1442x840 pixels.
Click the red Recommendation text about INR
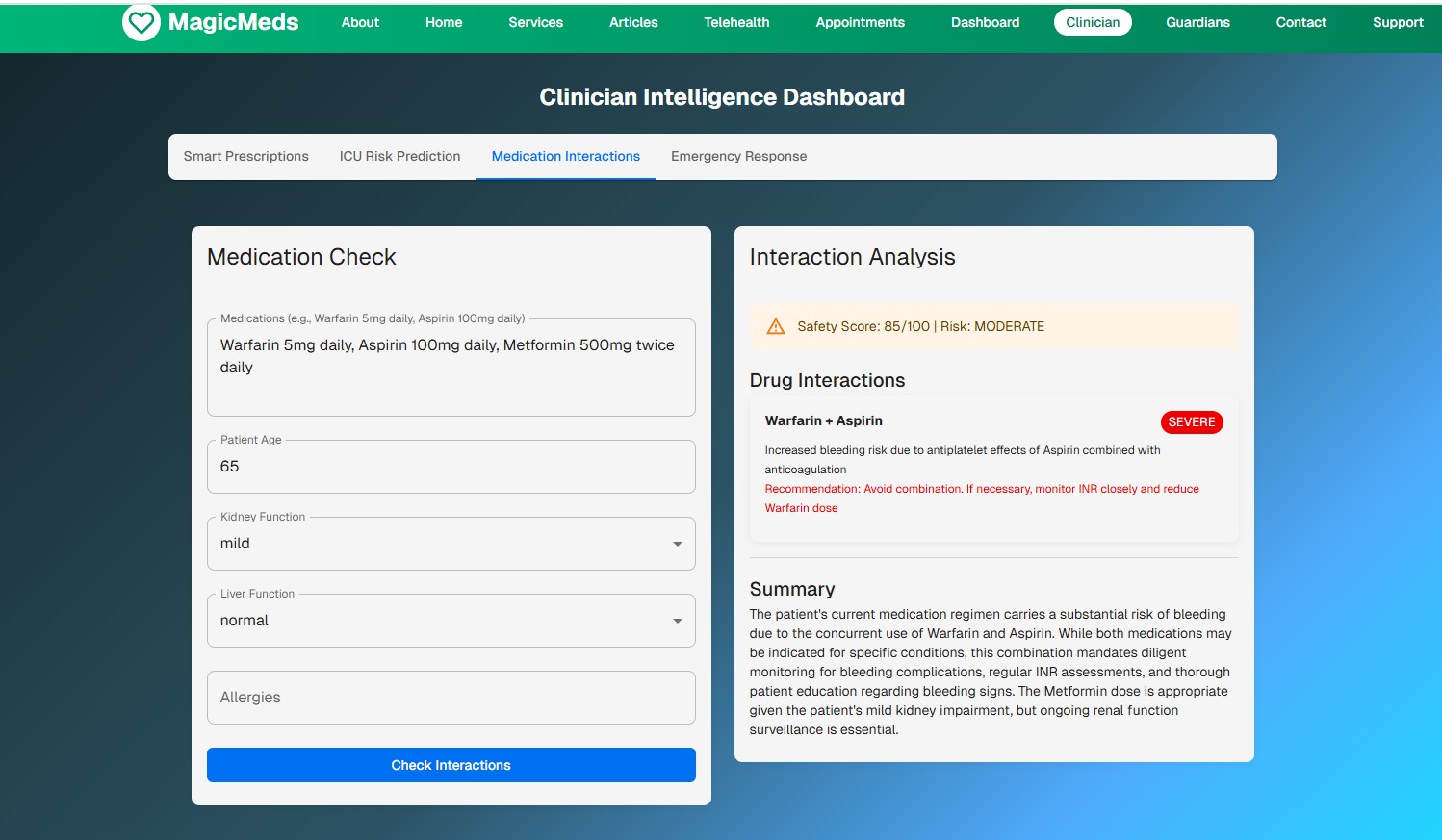point(982,498)
